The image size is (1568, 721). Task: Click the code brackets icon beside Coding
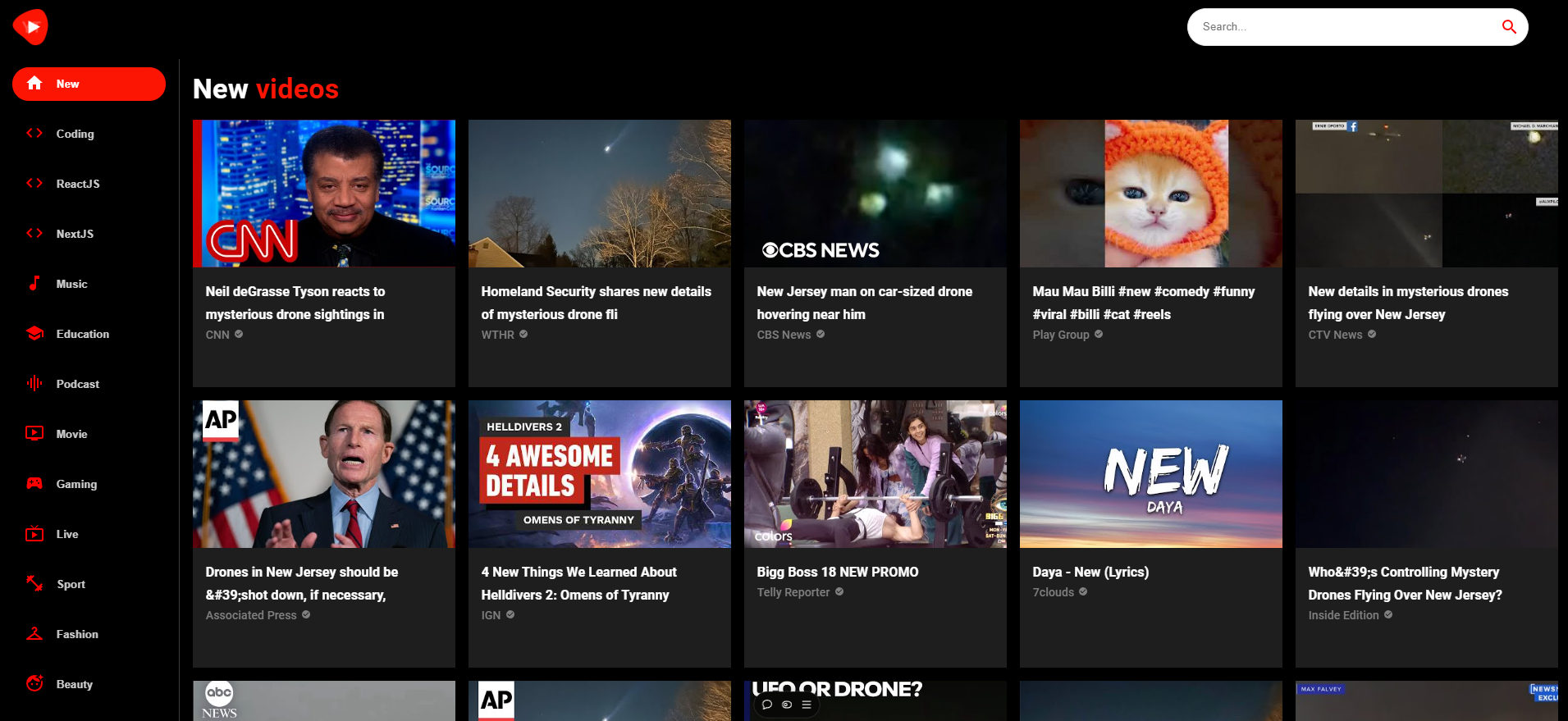click(x=34, y=134)
